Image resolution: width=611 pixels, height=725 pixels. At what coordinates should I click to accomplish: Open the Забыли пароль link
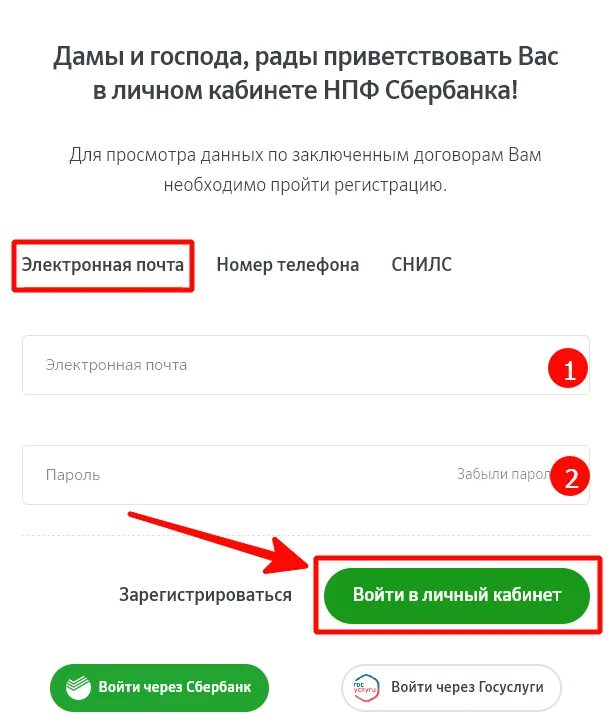503,474
